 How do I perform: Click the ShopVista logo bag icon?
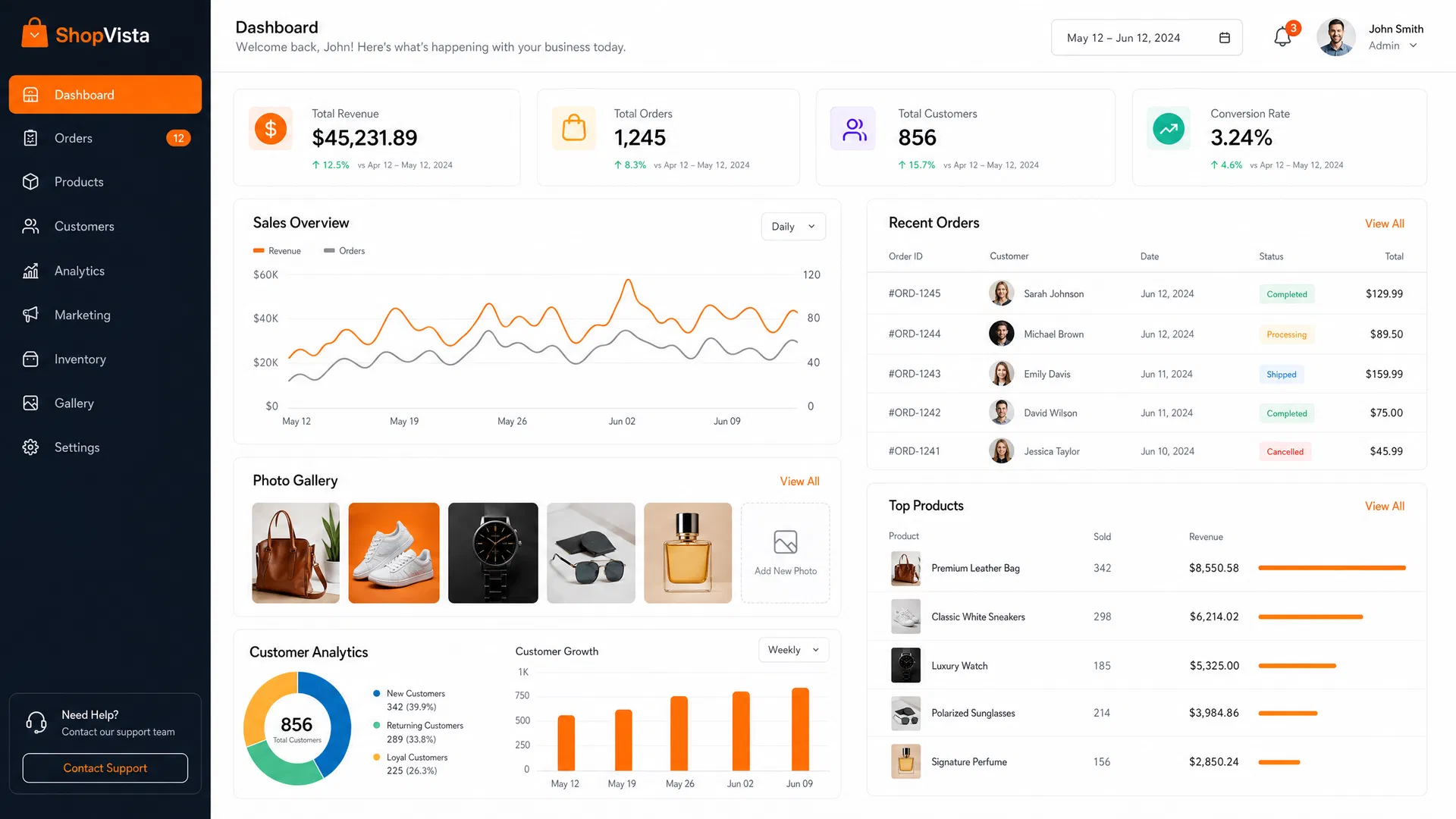click(35, 33)
